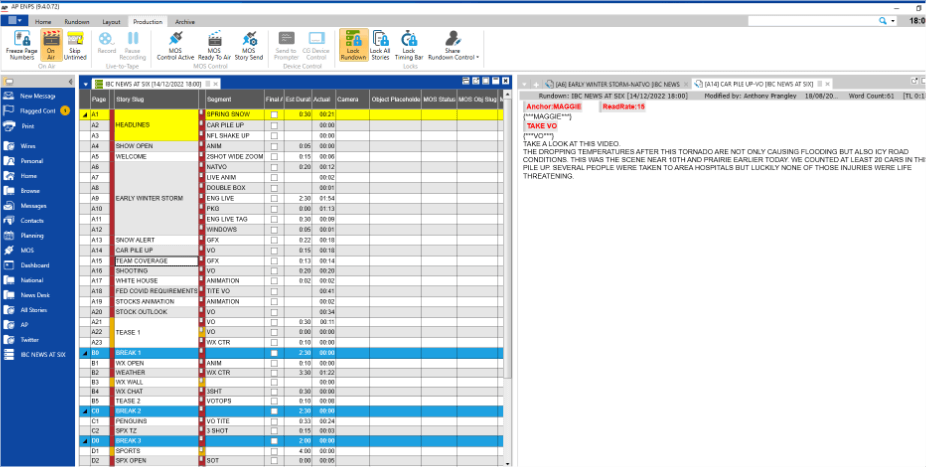Click the MOS Status column header
The image size is (926, 467).
pyautogui.click(x=439, y=99)
